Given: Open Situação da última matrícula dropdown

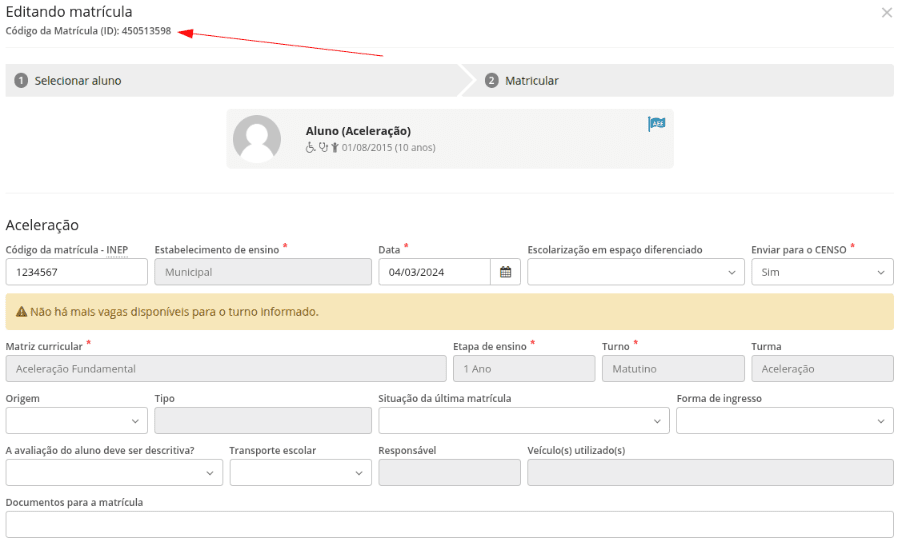Looking at the screenshot, I should 523,421.
